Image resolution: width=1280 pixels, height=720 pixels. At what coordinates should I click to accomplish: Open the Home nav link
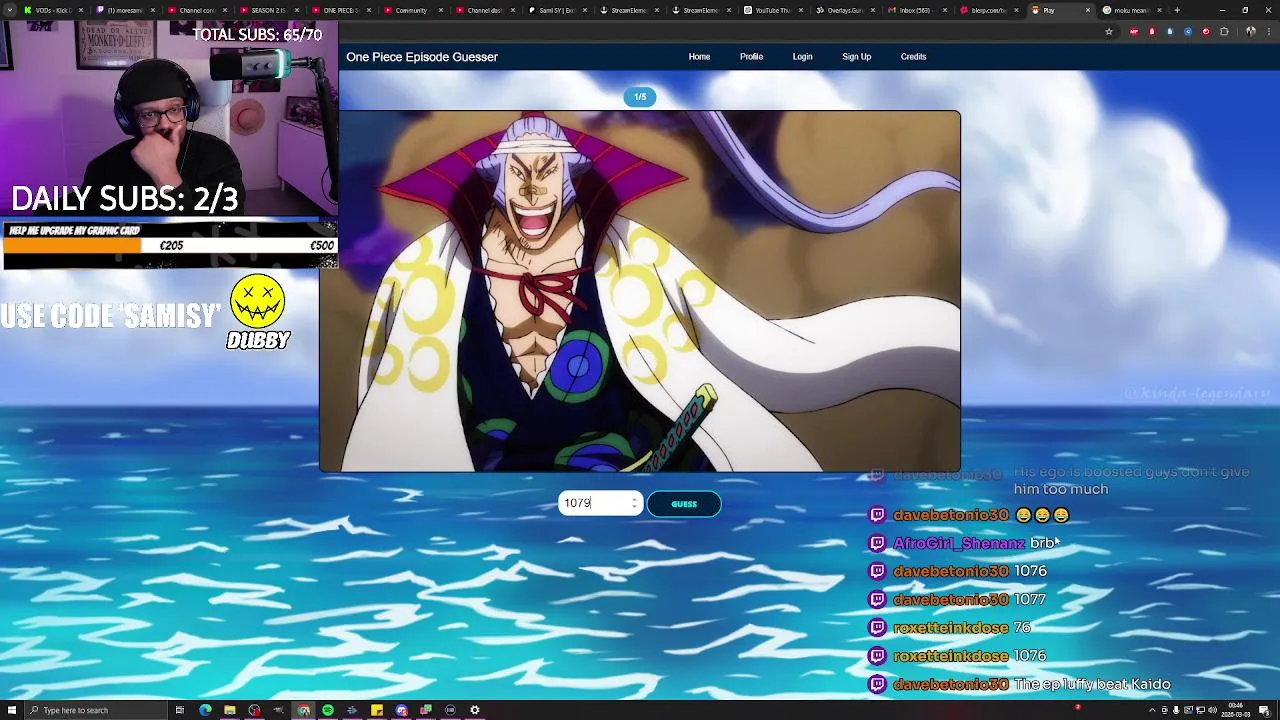699,57
